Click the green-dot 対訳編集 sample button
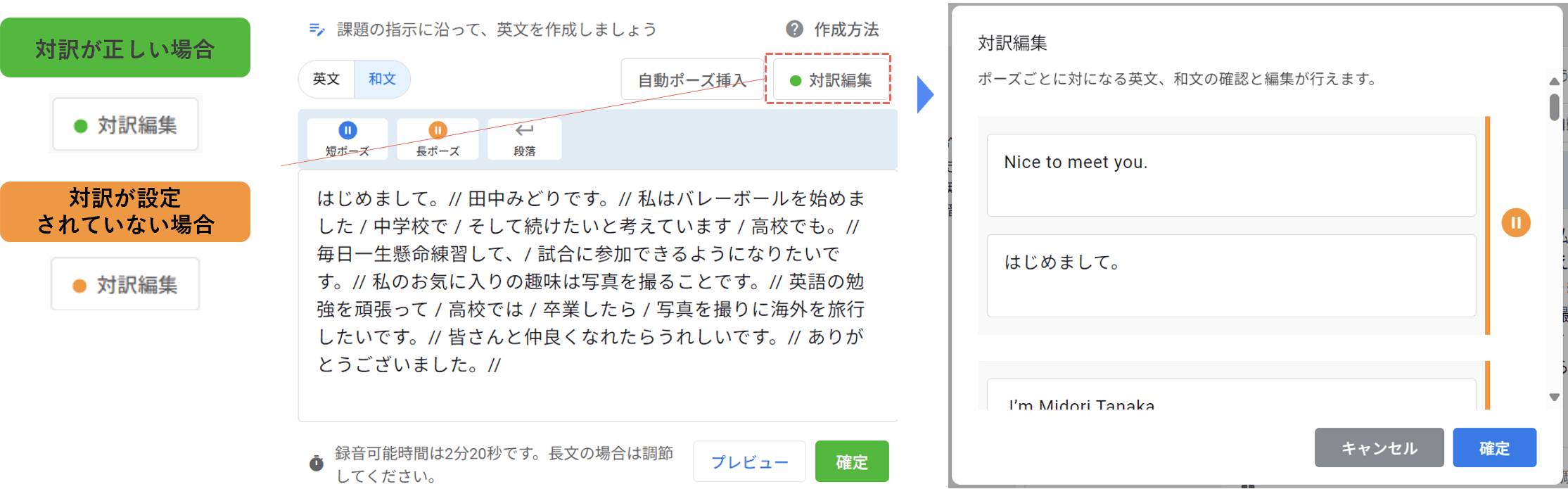The height and width of the screenshot is (489, 1568). [126, 125]
